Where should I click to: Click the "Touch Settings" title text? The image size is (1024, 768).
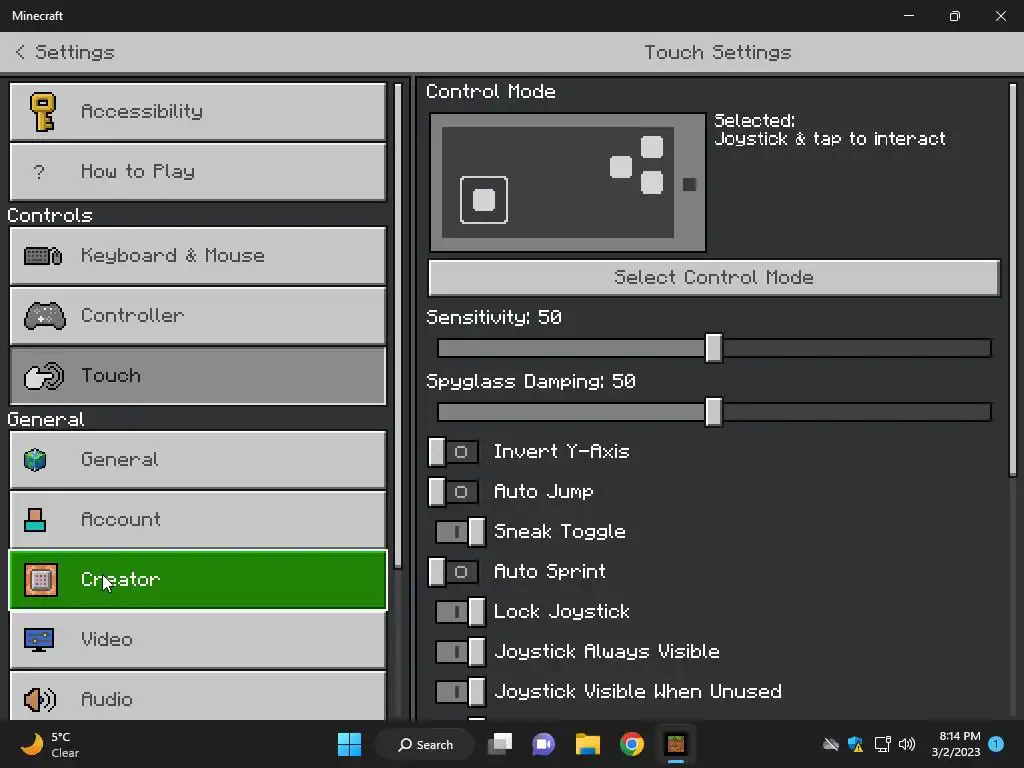(x=718, y=52)
